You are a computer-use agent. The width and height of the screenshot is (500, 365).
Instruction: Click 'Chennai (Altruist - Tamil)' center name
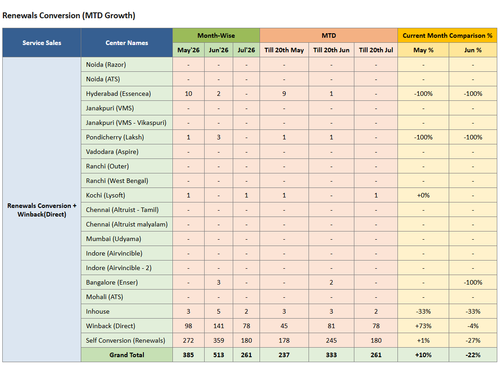click(122, 210)
